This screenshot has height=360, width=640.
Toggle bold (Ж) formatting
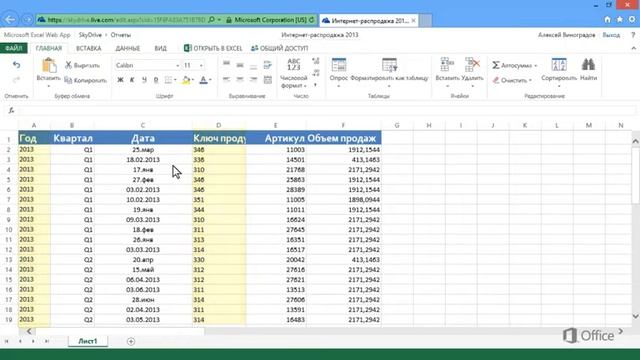pos(120,80)
